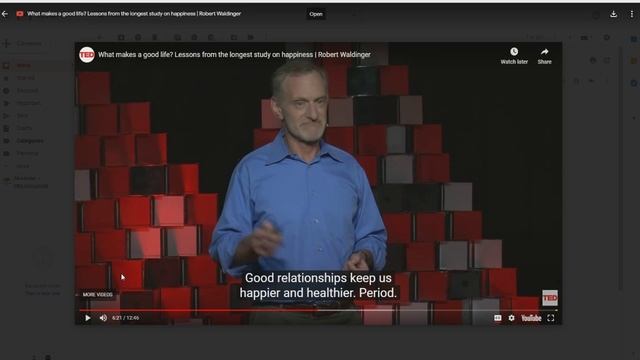640x360 pixels.
Task: Open the video title link inside the player
Action: click(234, 55)
